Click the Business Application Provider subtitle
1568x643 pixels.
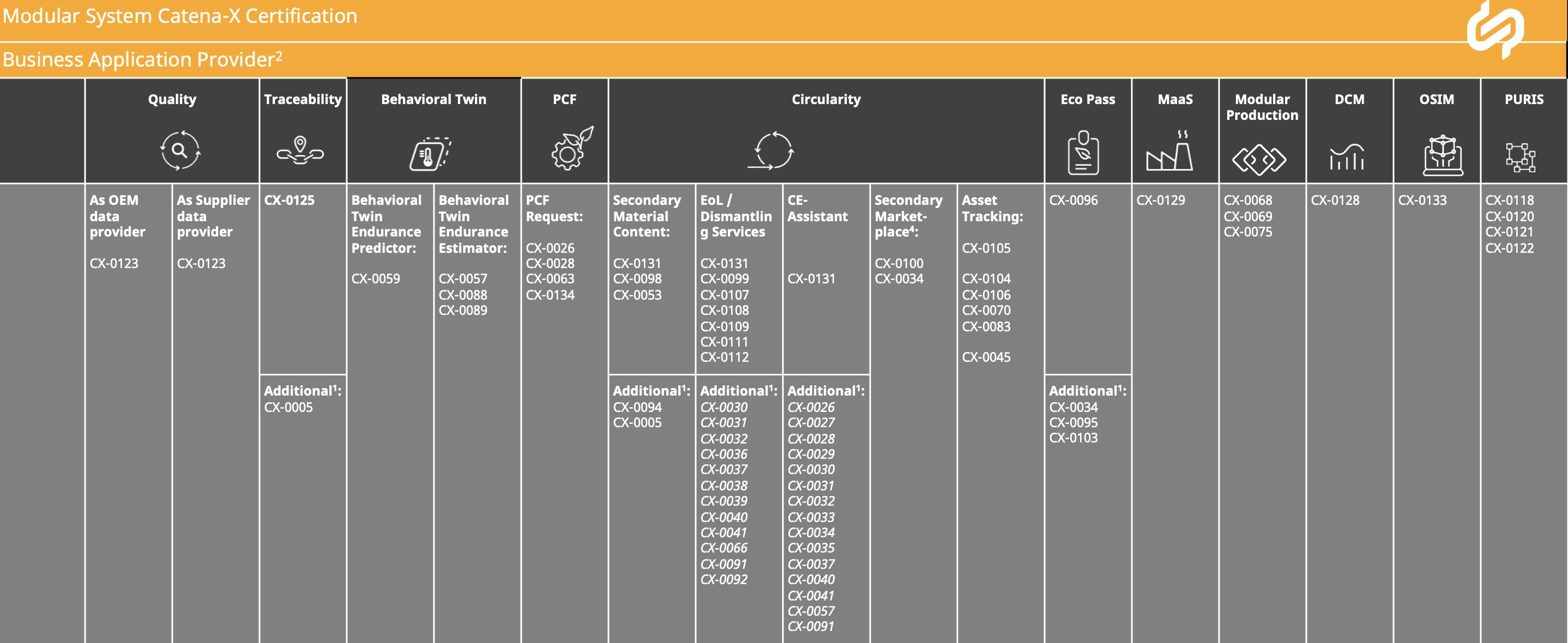[x=142, y=59]
